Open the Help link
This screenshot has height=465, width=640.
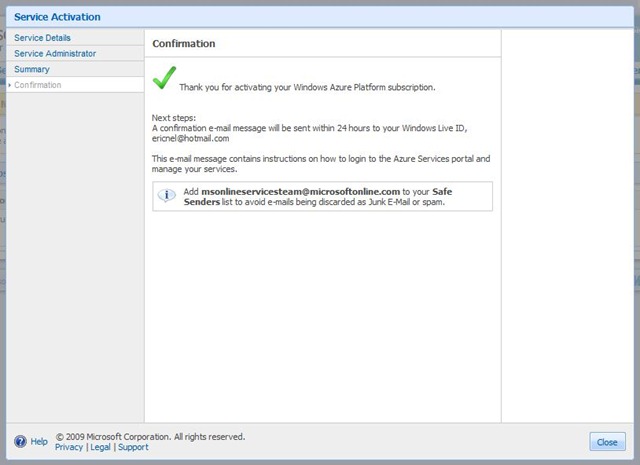click(x=39, y=441)
